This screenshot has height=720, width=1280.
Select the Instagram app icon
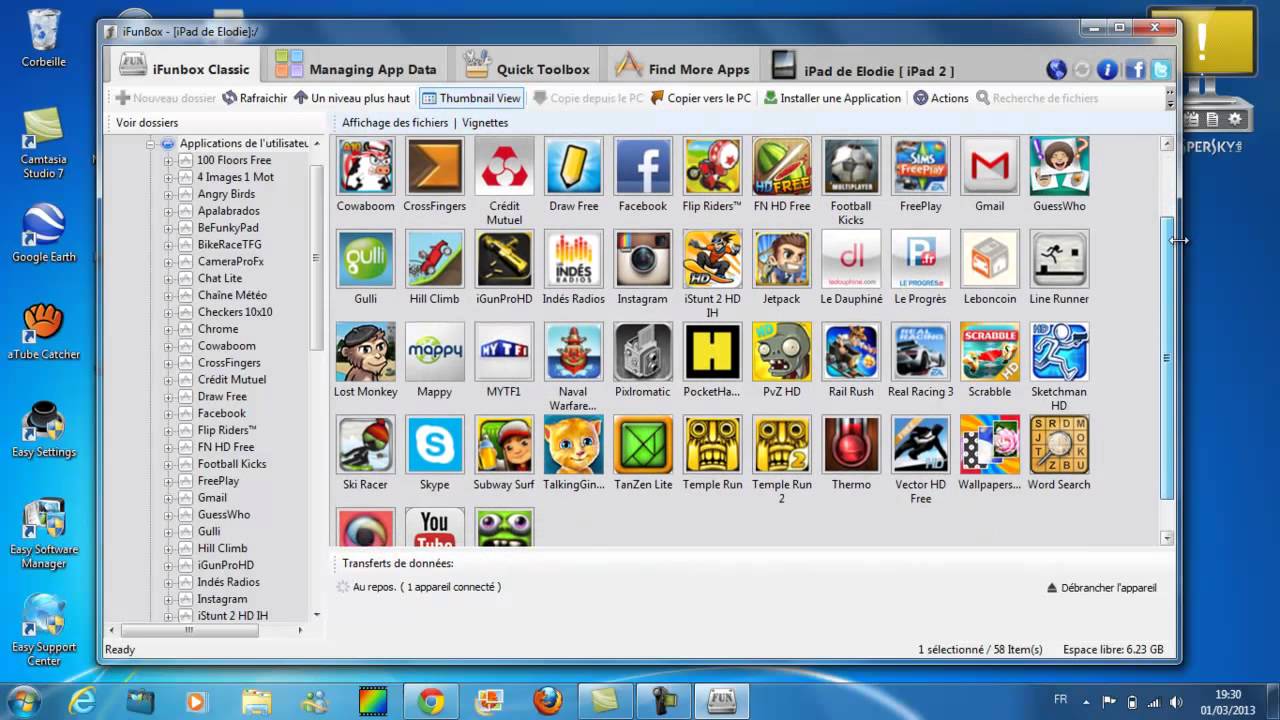click(x=643, y=259)
